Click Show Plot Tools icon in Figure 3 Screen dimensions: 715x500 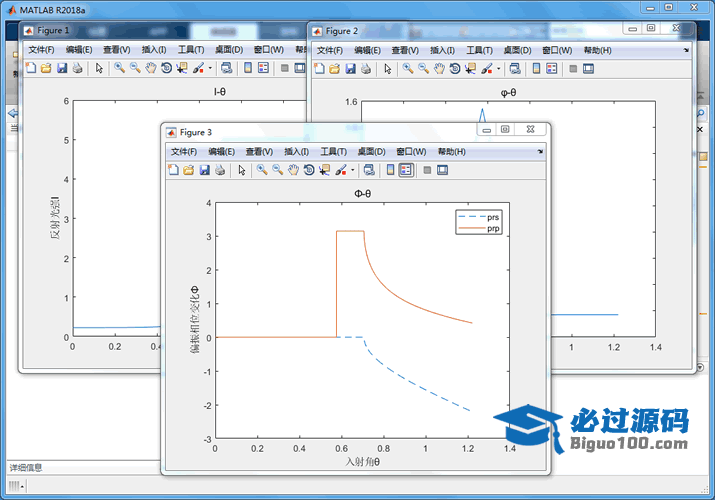click(442, 170)
